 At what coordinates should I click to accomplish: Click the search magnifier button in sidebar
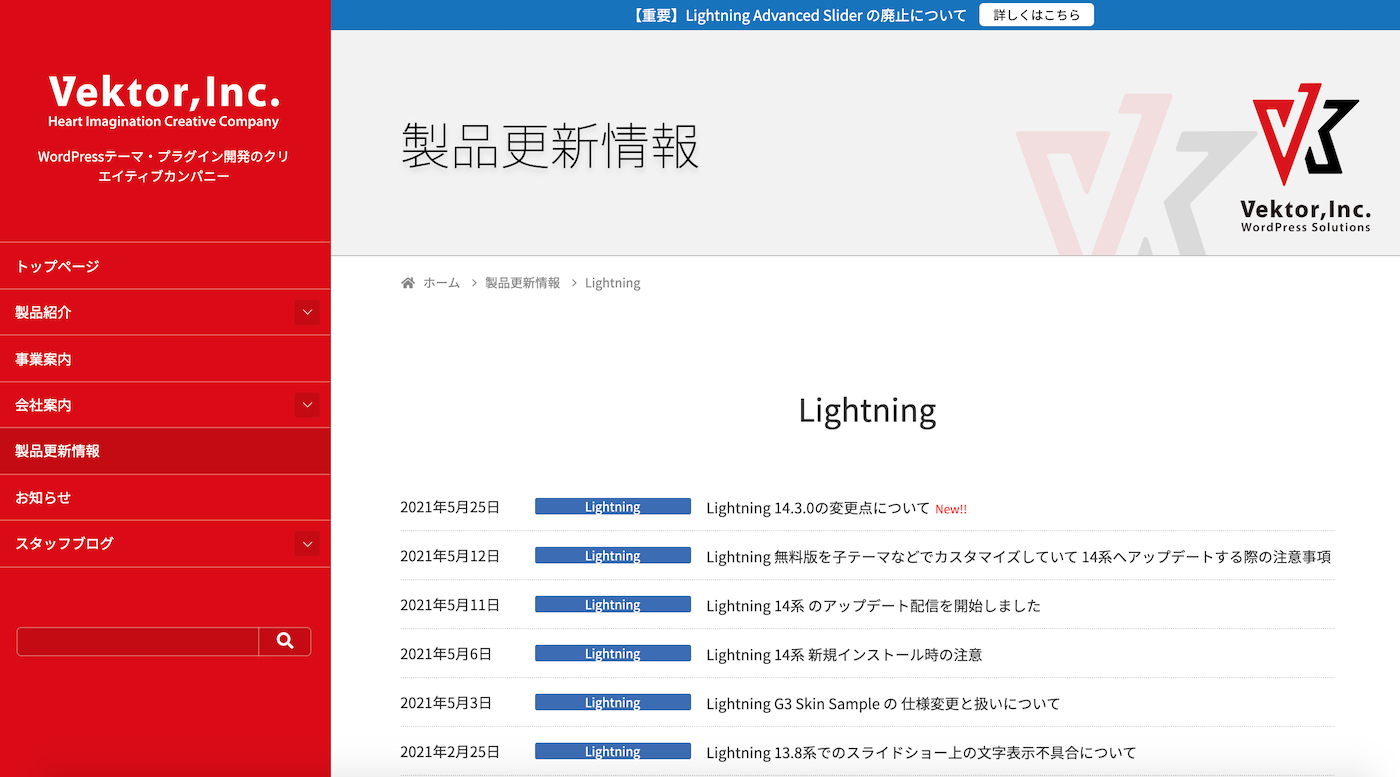(x=285, y=641)
